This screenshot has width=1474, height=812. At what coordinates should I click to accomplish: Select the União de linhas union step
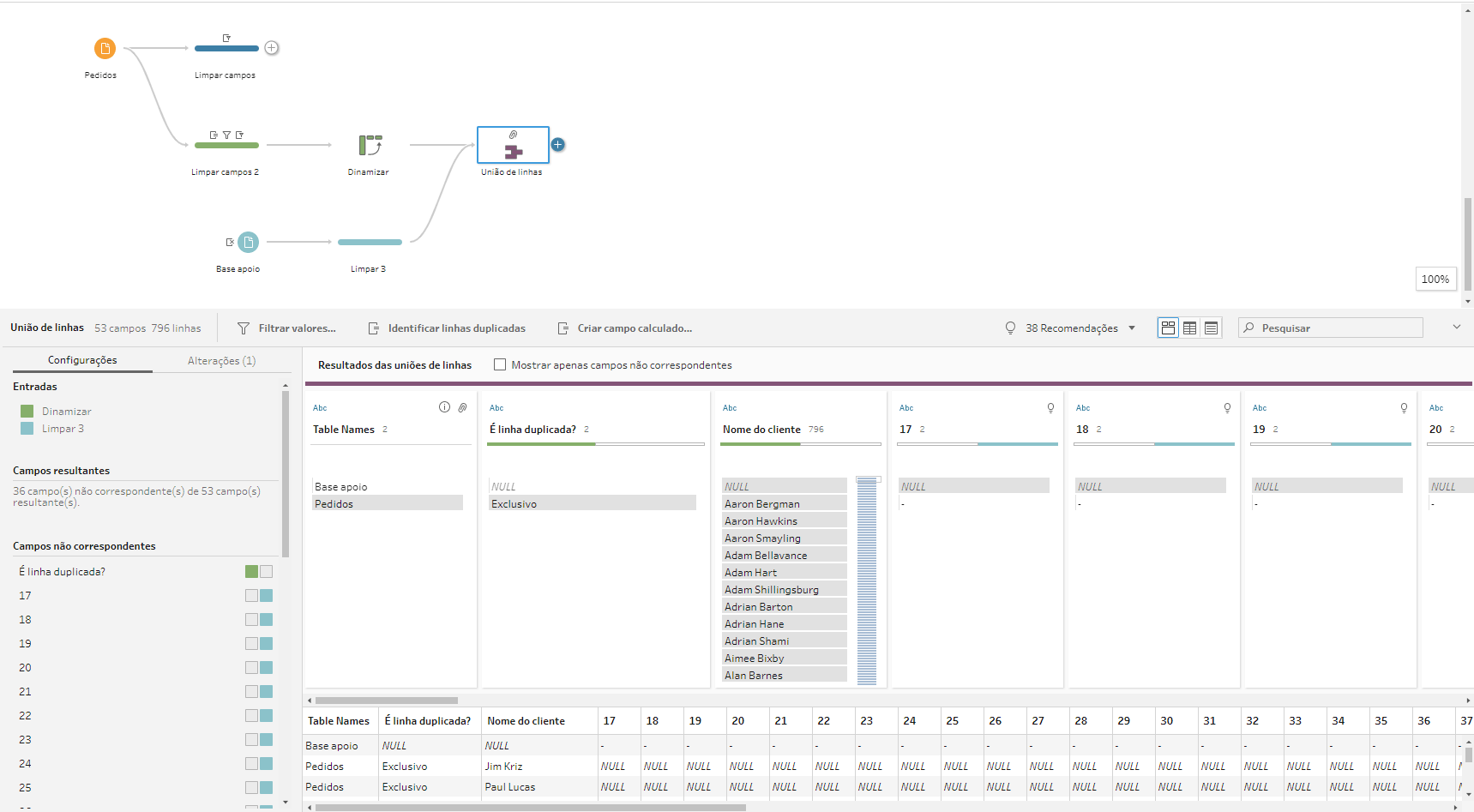click(x=513, y=145)
